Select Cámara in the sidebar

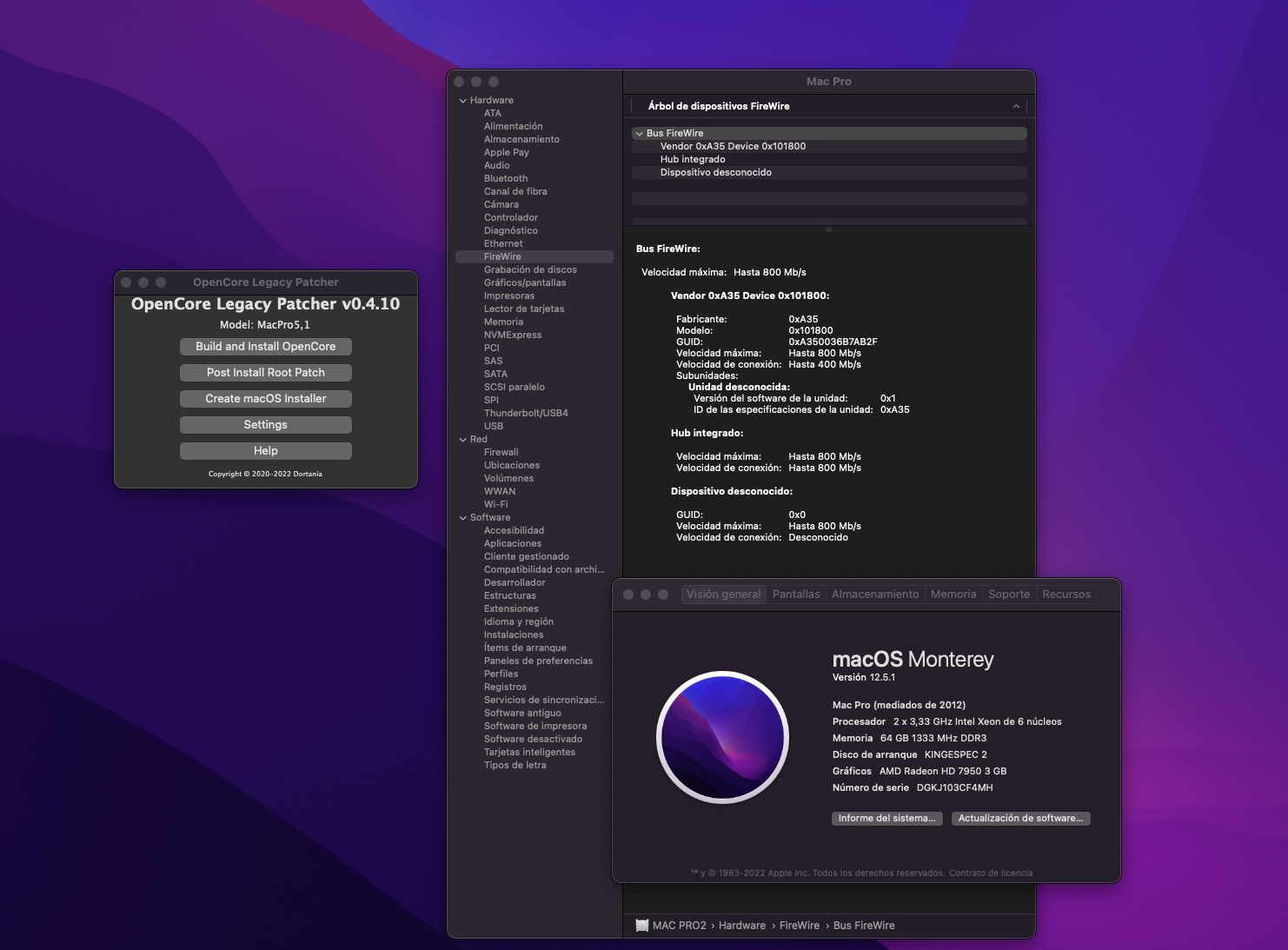501,205
